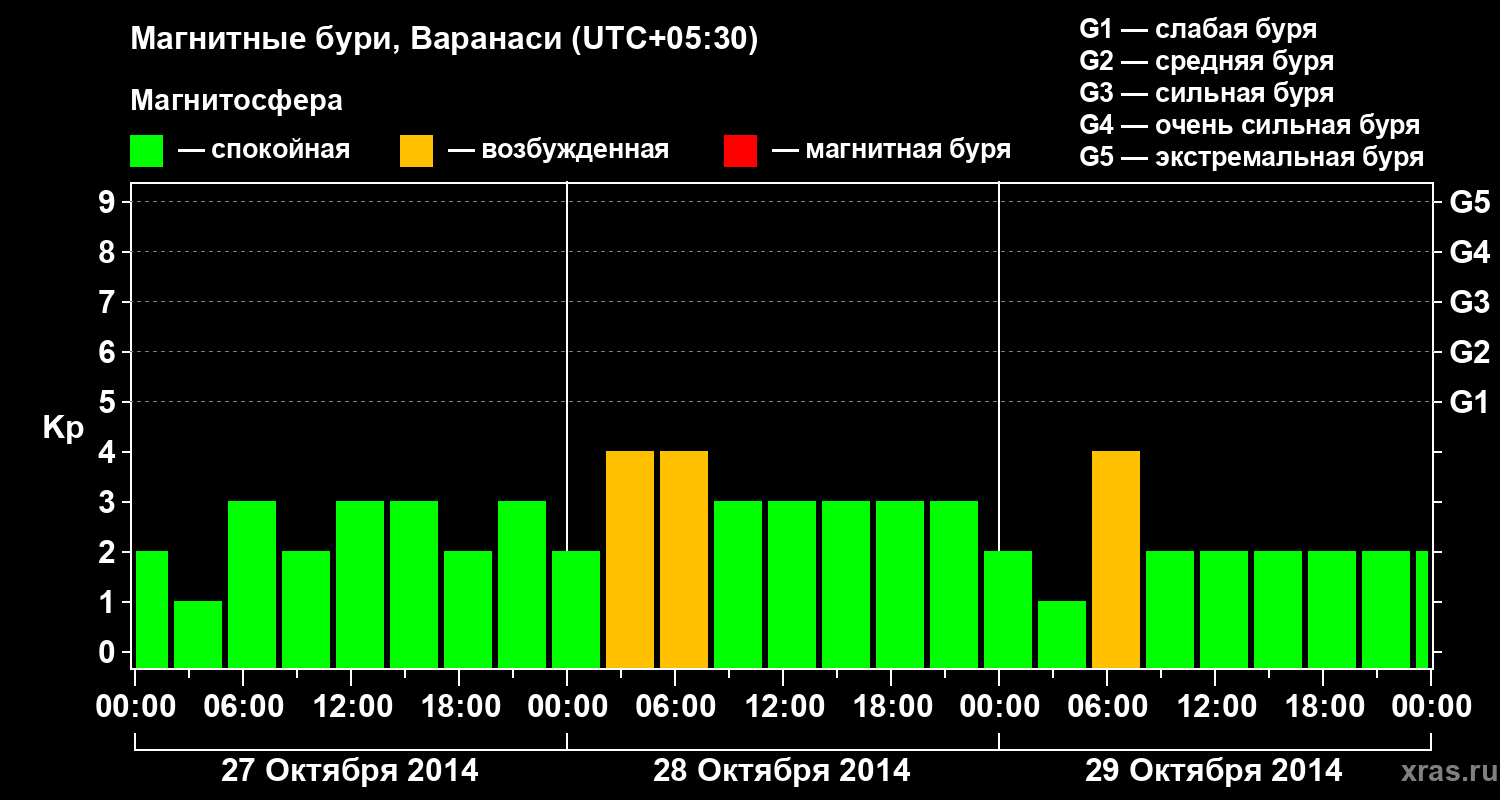This screenshot has height=800, width=1500.
Task: Click the G5 — экстремальная буря legend line
Action: coord(1251,157)
